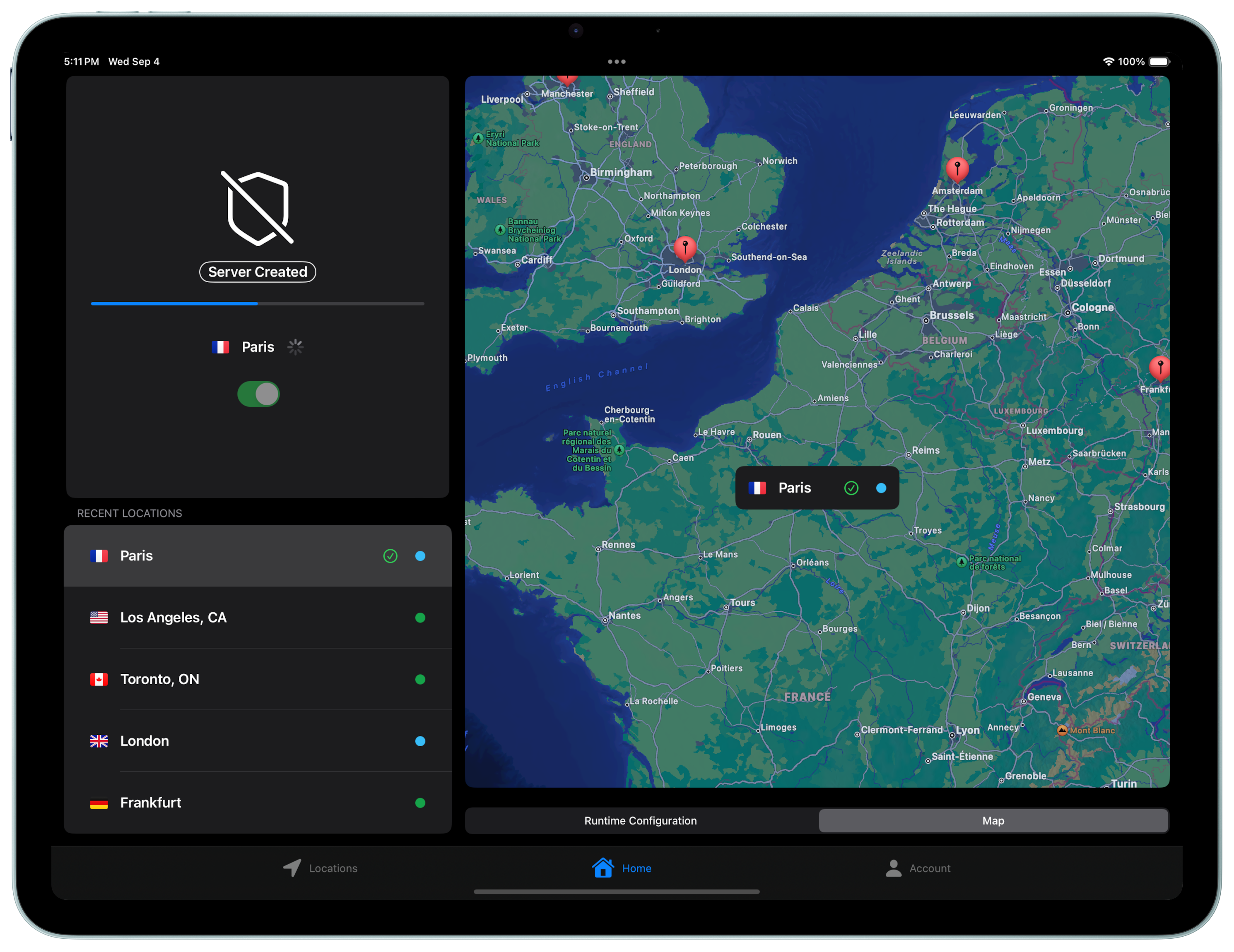Viewport: 1234px width, 952px height.
Task: Click the London map pin
Action: 685,248
